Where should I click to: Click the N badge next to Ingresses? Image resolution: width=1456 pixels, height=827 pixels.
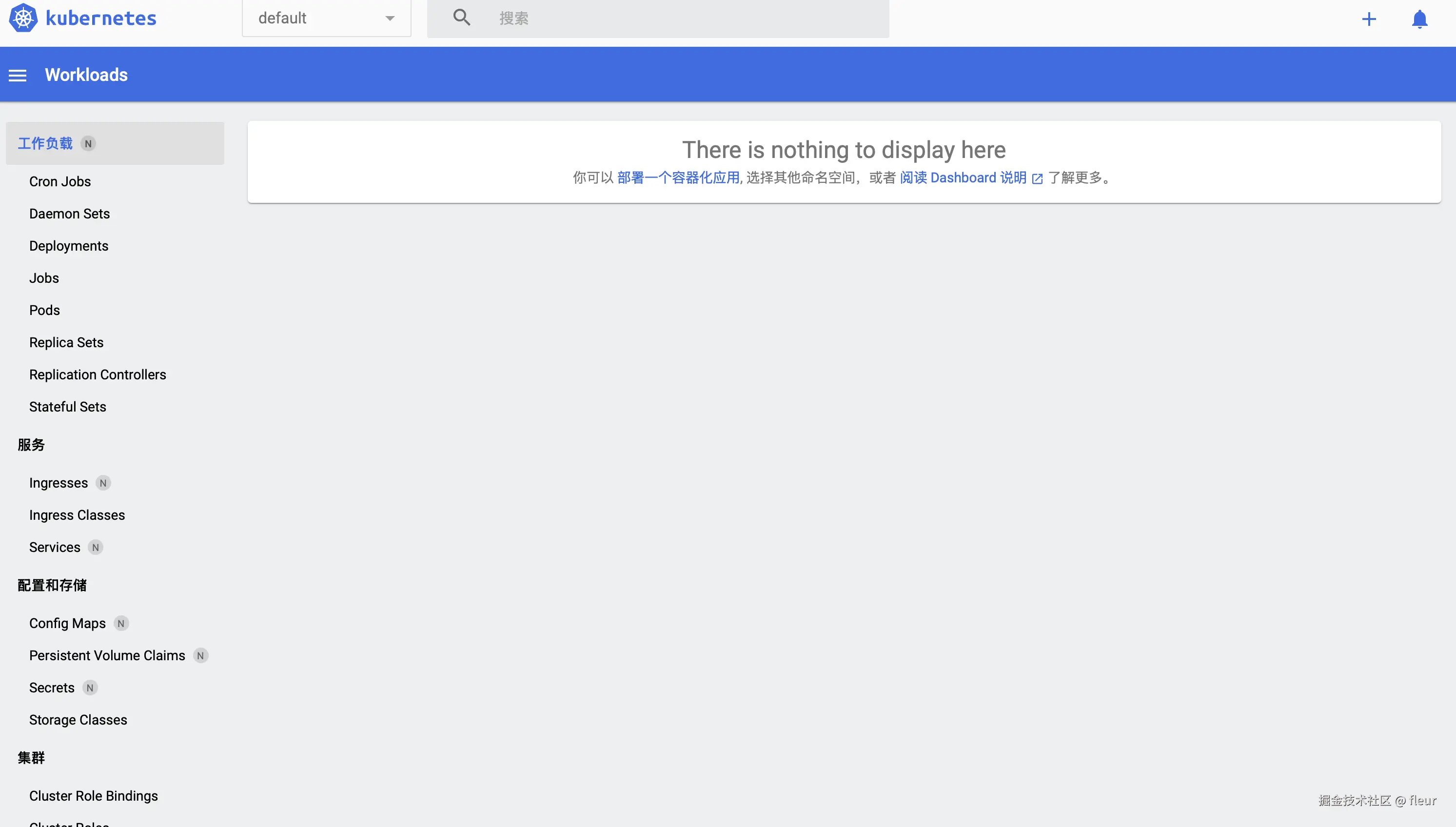pyautogui.click(x=103, y=483)
